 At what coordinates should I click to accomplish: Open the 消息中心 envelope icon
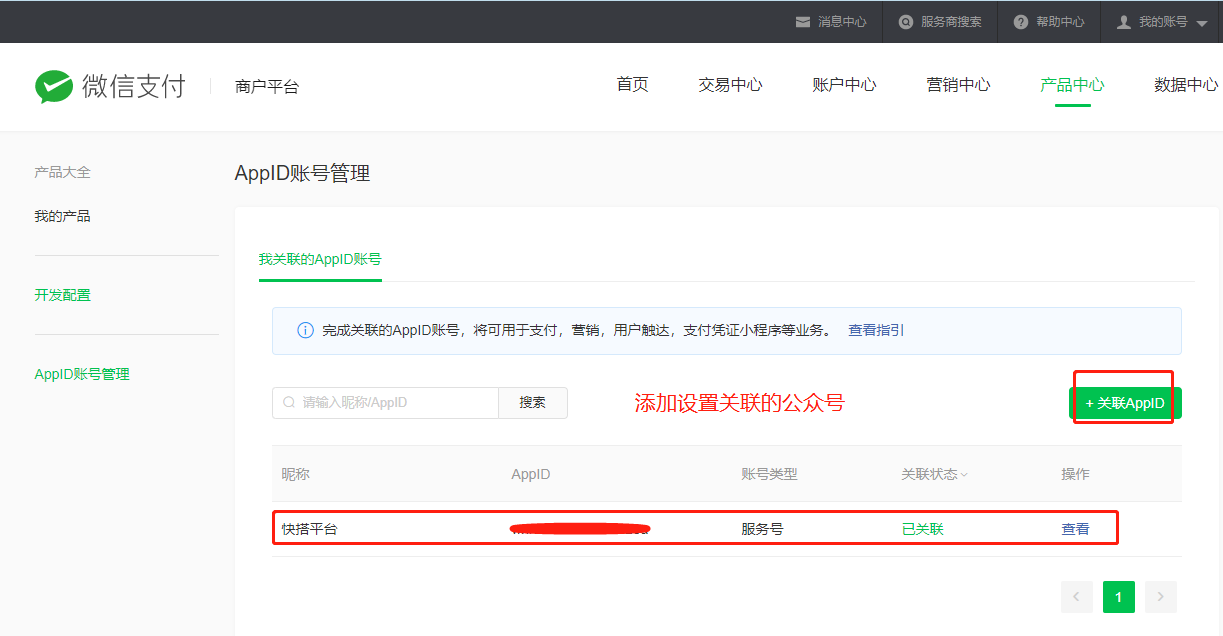802,22
